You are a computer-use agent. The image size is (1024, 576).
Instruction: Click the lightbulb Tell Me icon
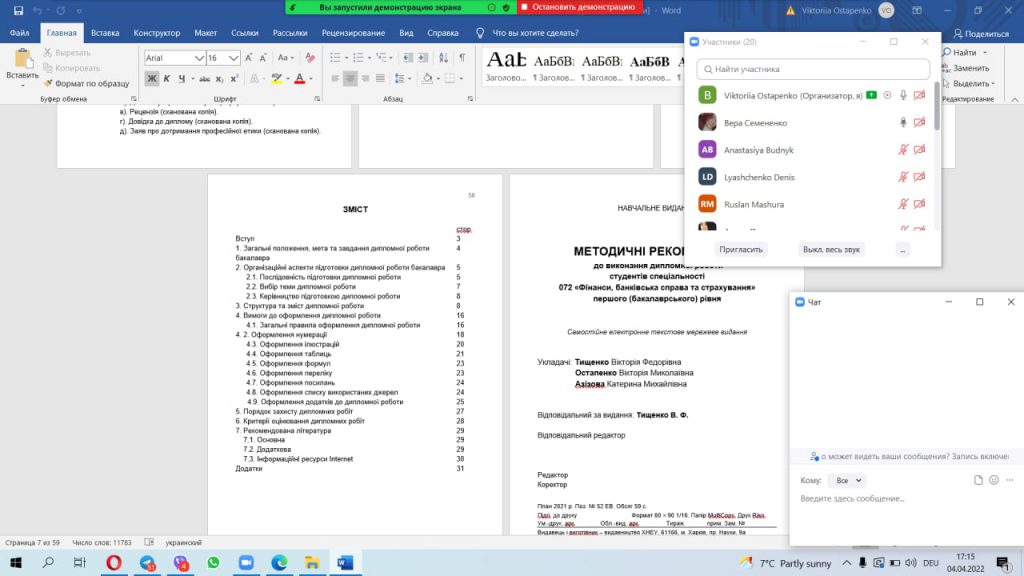(x=480, y=33)
